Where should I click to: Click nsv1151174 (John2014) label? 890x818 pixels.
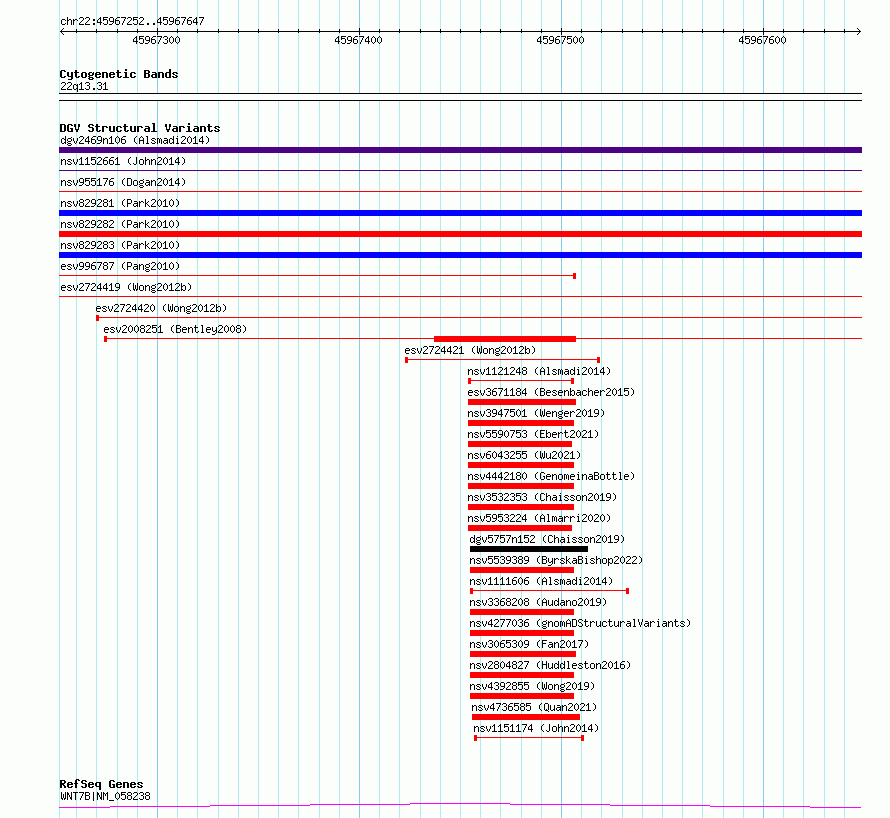click(x=536, y=728)
